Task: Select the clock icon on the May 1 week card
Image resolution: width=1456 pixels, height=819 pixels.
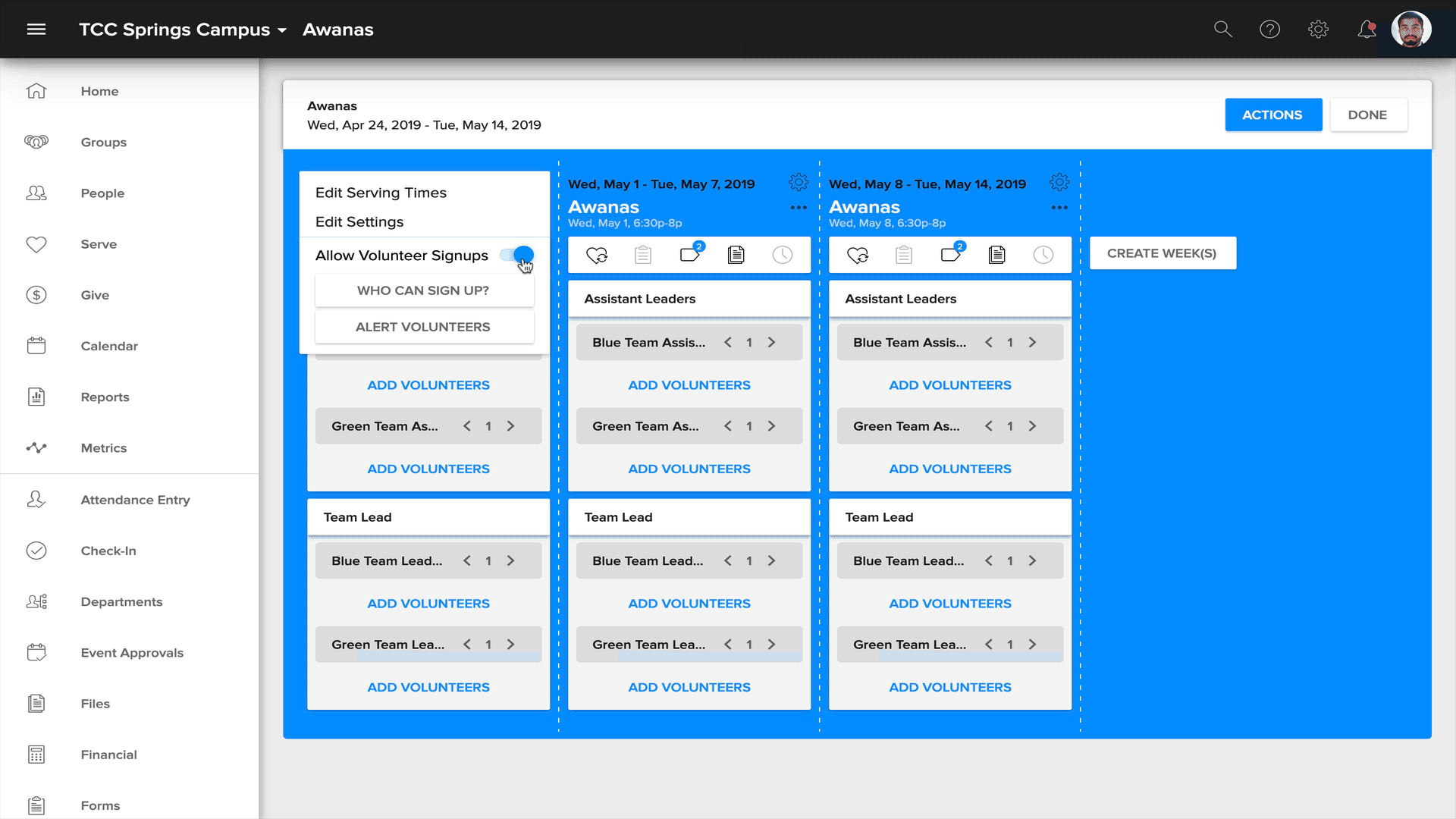Action: (782, 255)
